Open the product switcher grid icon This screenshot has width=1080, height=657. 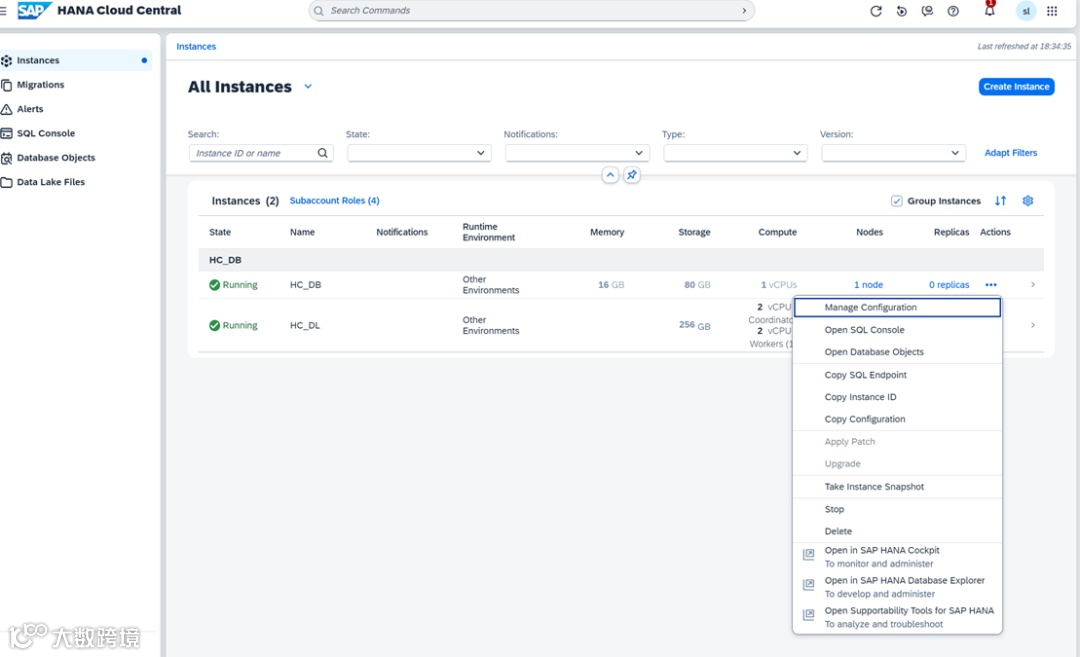pyautogui.click(x=1052, y=11)
